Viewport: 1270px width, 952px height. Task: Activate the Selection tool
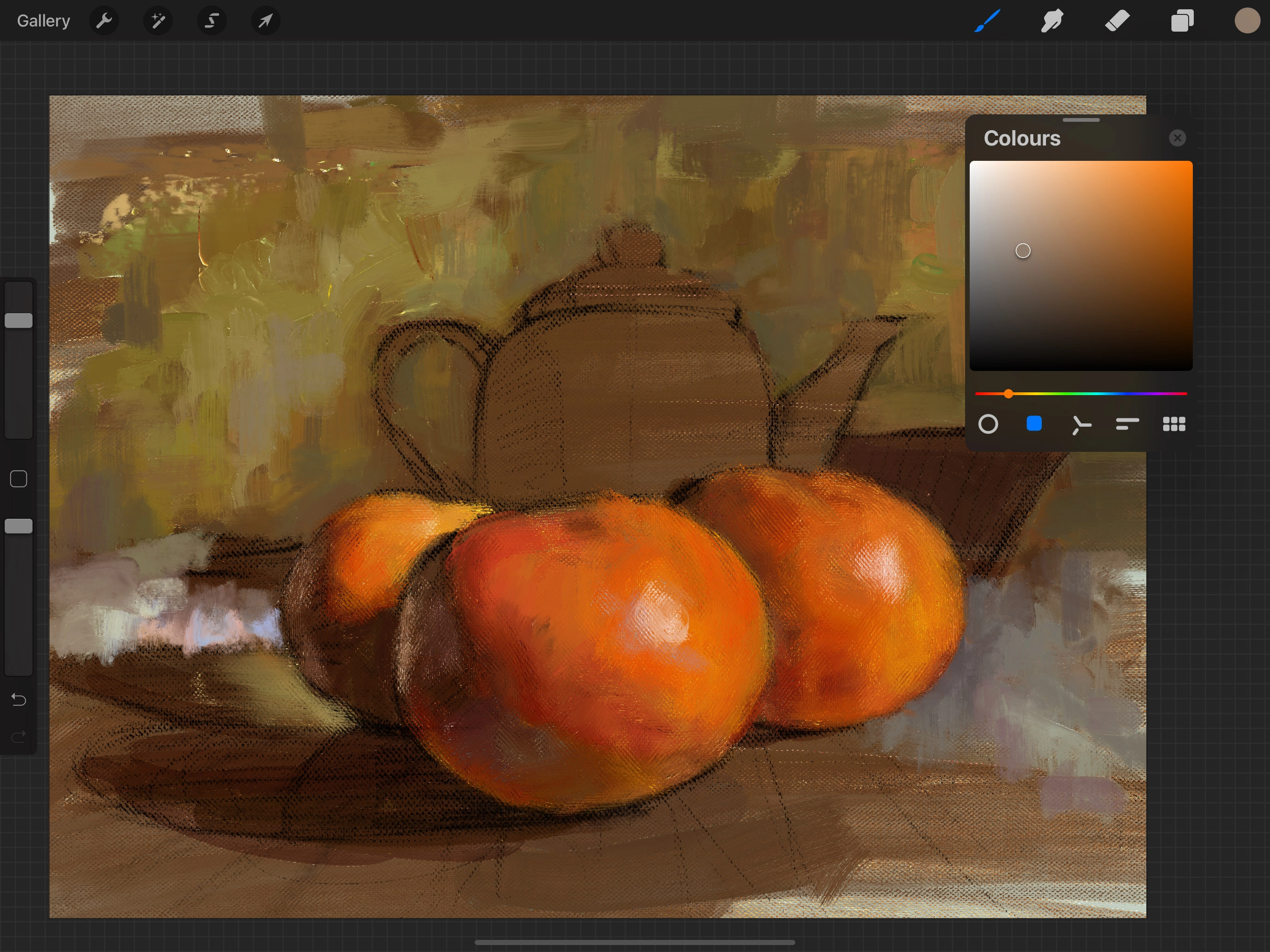pos(212,21)
